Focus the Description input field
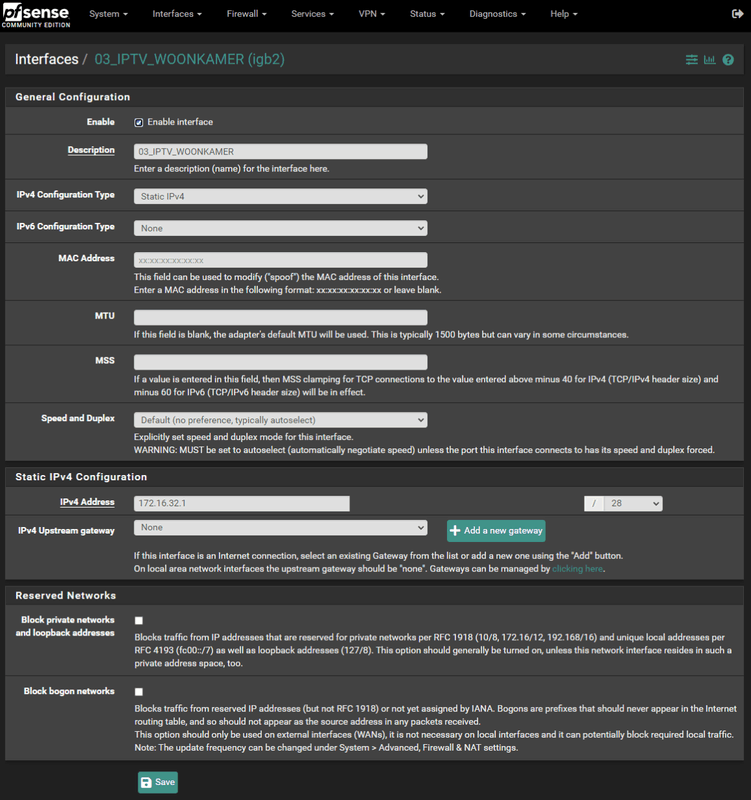Viewport: 751px width, 800px height. click(x=281, y=152)
